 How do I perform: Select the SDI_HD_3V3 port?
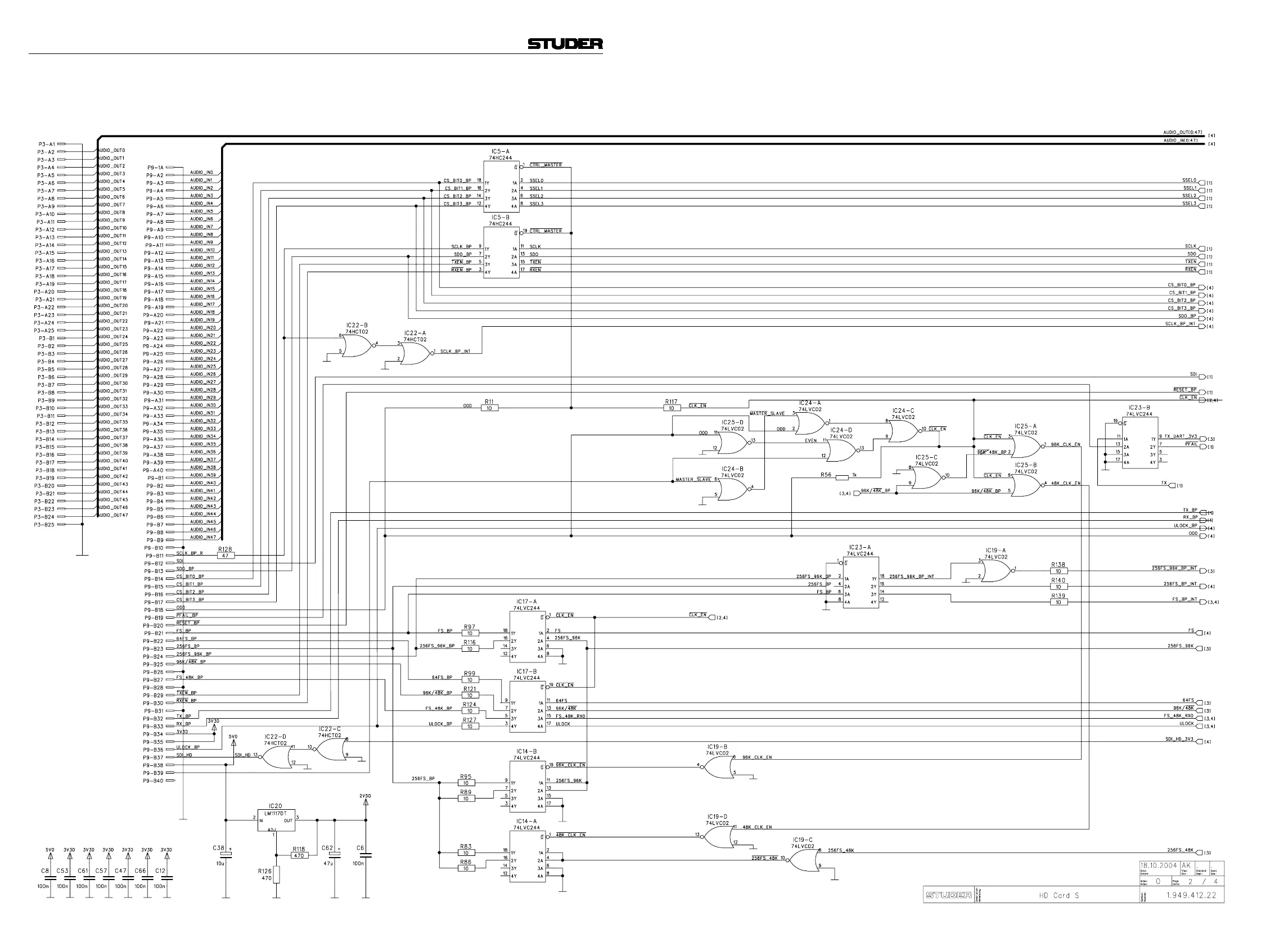[x=1199, y=742]
